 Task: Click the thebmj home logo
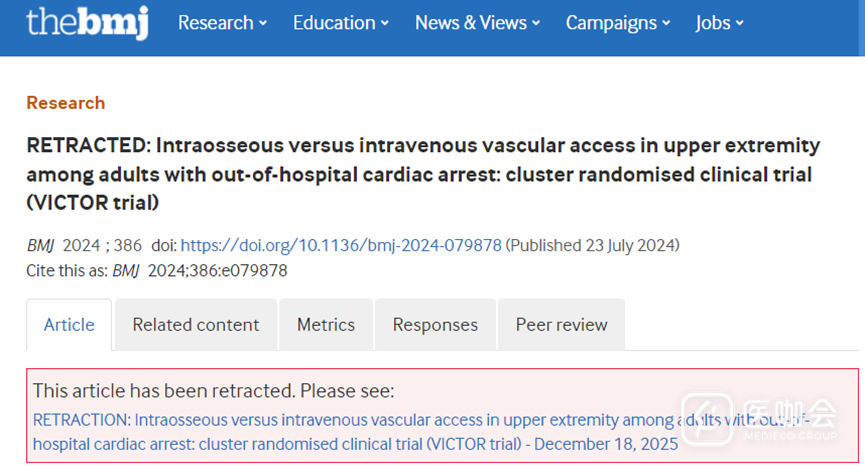point(87,22)
